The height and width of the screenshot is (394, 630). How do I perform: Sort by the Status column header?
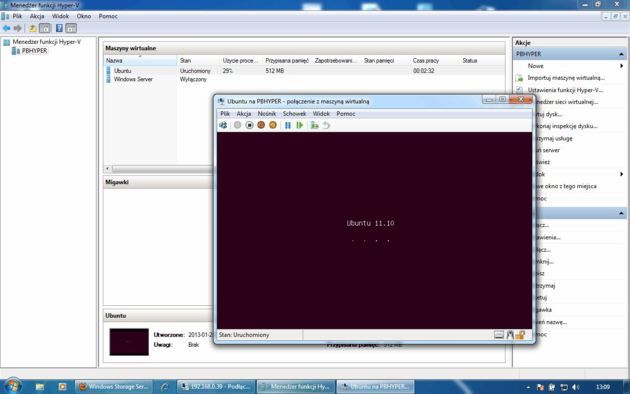(x=482, y=61)
